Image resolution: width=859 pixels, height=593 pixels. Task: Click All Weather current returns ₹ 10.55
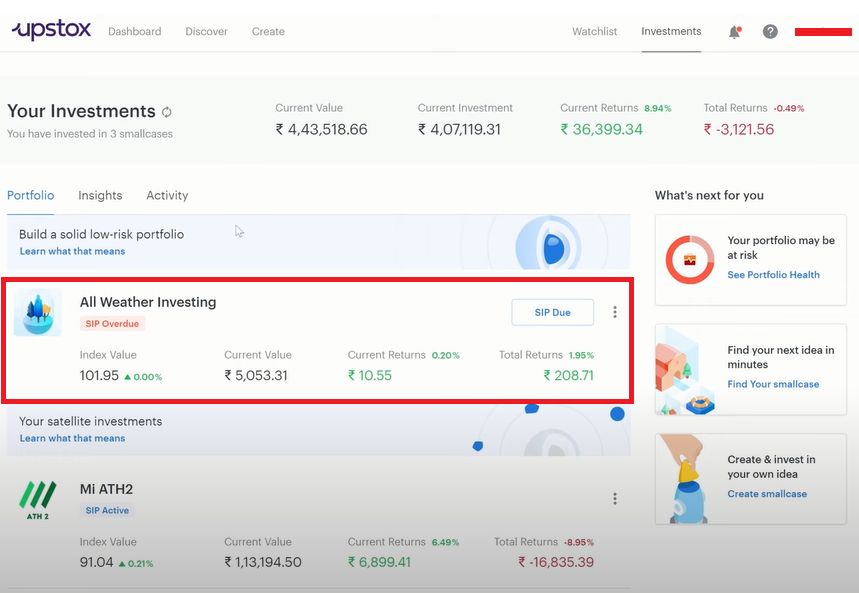(370, 375)
